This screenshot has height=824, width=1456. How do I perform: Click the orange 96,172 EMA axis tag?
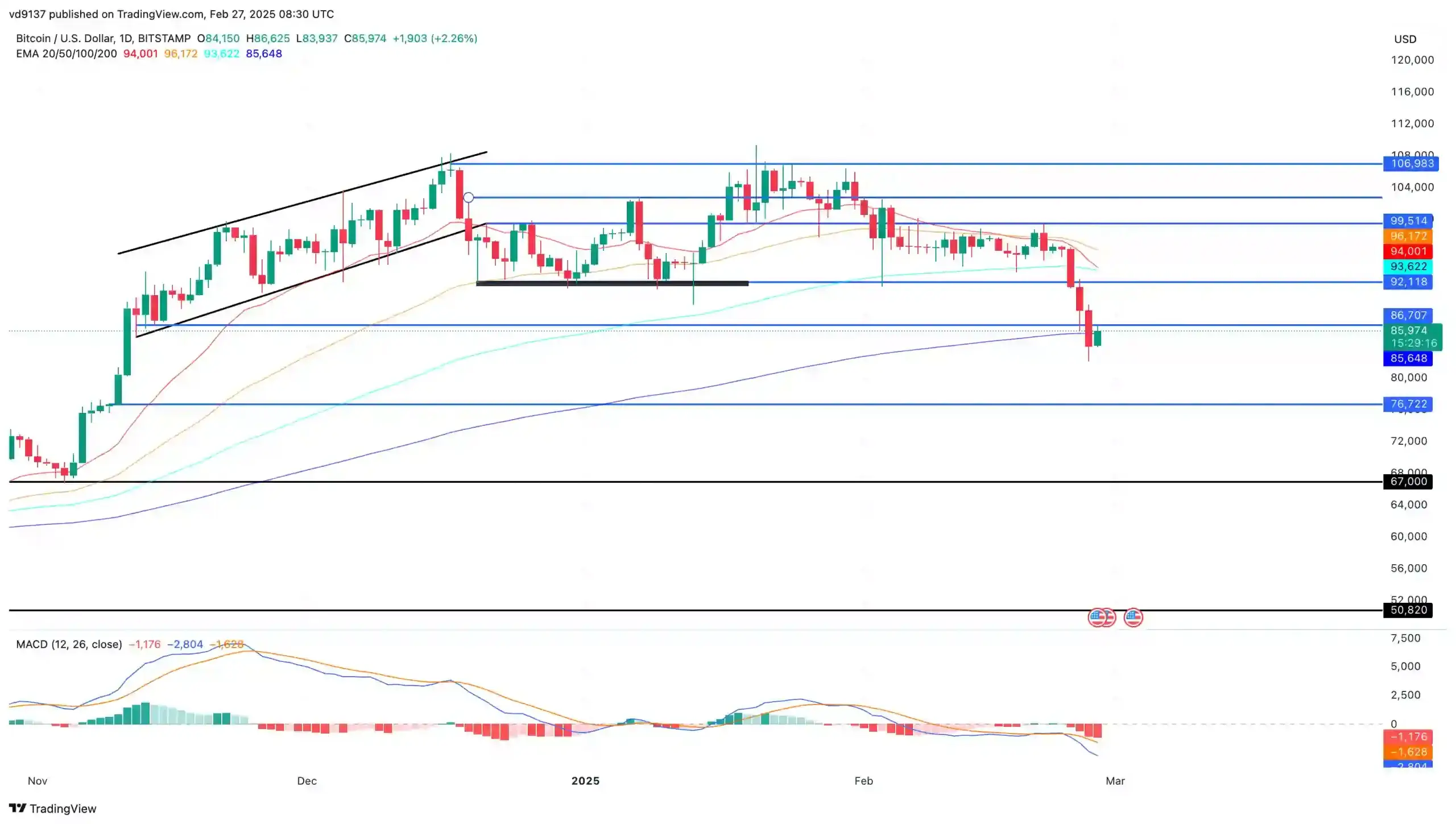point(1408,236)
